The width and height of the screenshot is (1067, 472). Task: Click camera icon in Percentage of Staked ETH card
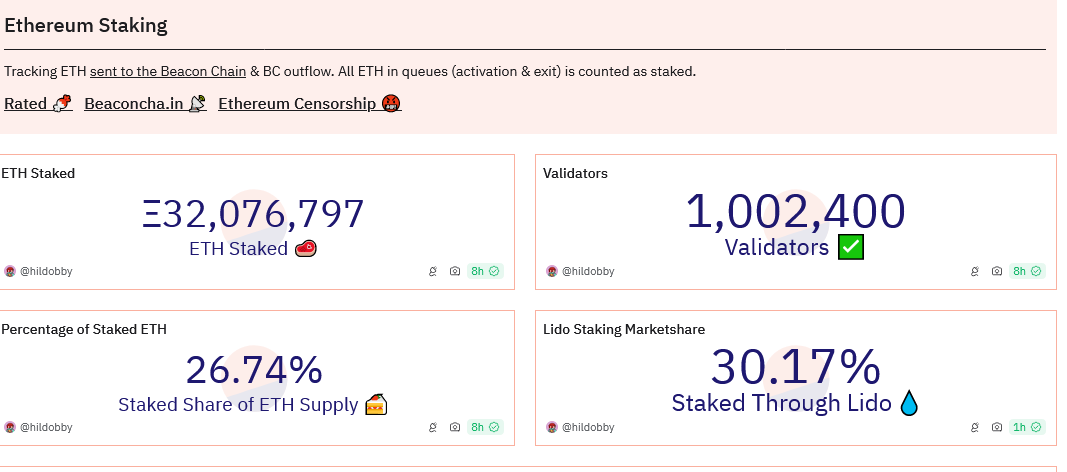pos(455,427)
